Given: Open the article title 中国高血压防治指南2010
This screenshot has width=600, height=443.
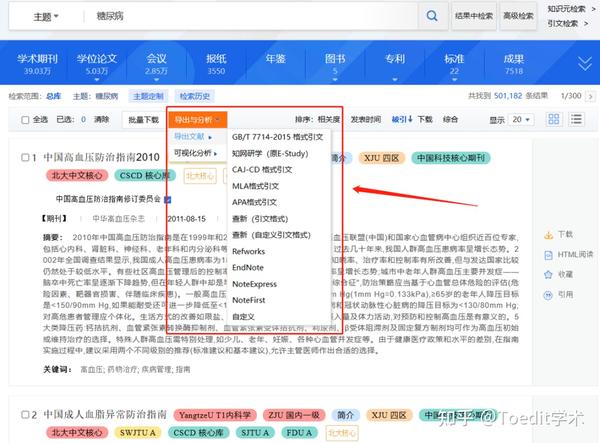Looking at the screenshot, I should (100, 158).
